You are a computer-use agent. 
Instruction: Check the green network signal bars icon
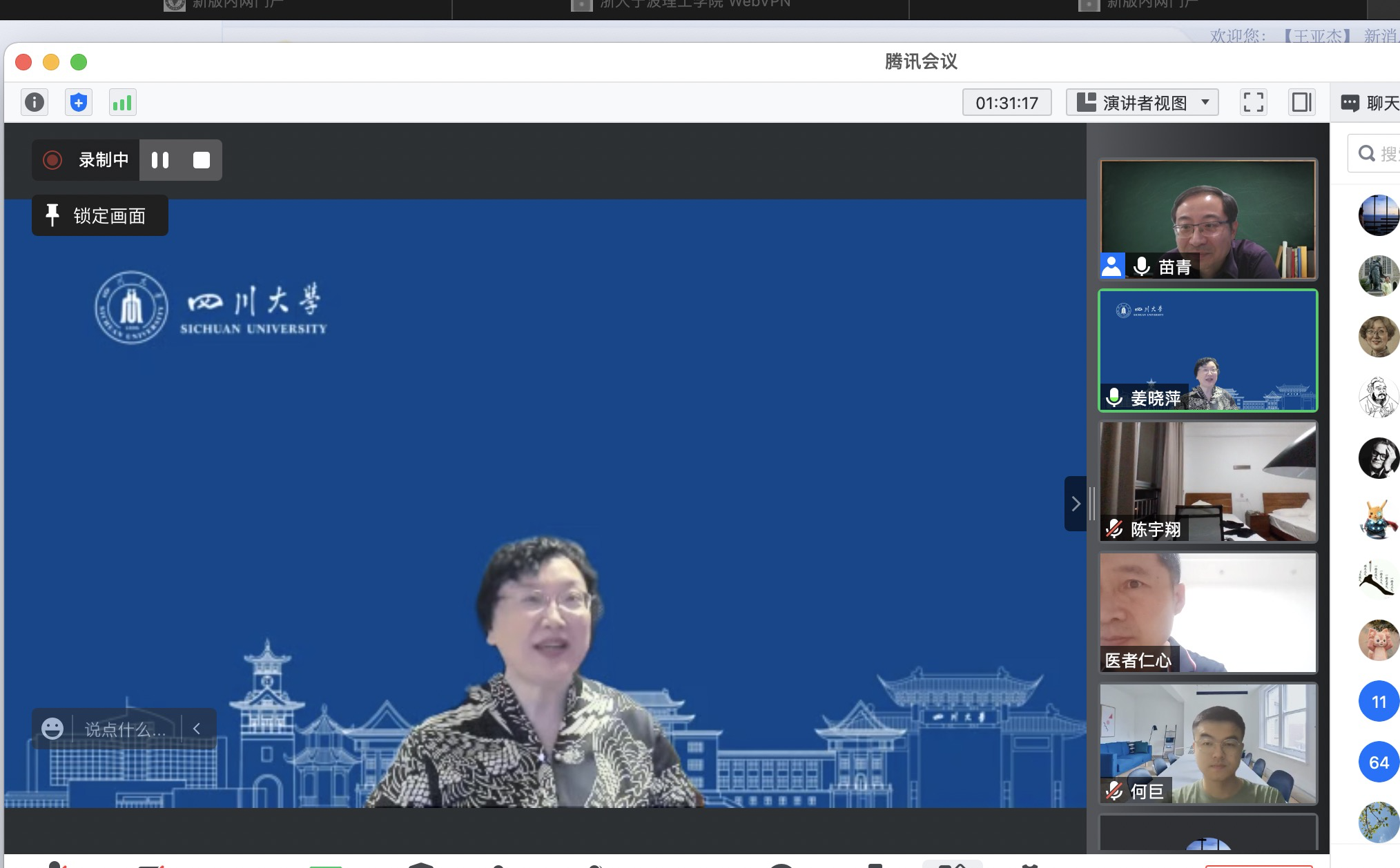point(122,103)
